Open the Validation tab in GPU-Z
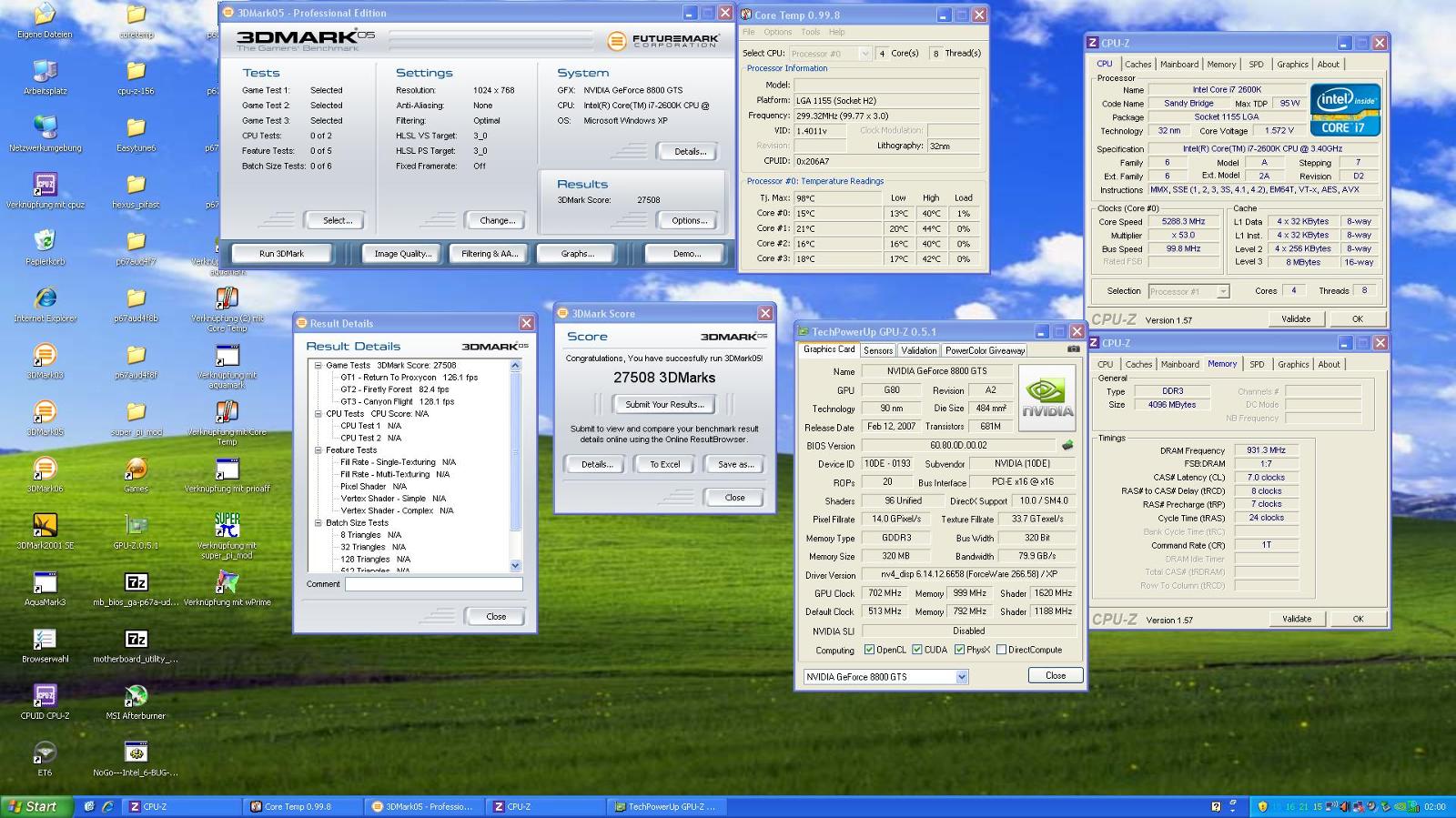 (919, 350)
